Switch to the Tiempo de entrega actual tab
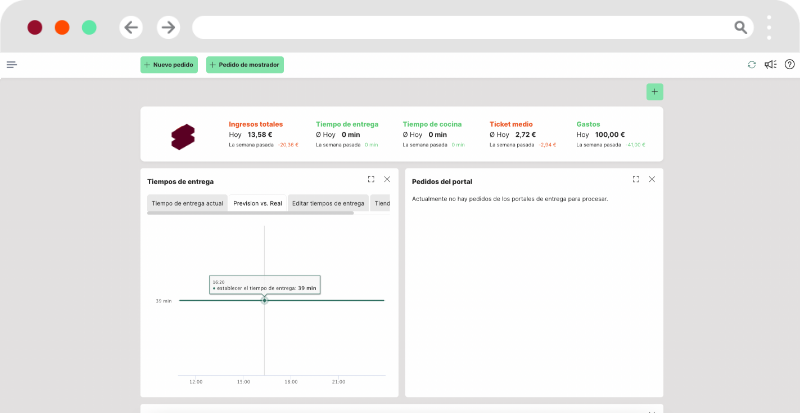This screenshot has width=800, height=413. click(187, 203)
